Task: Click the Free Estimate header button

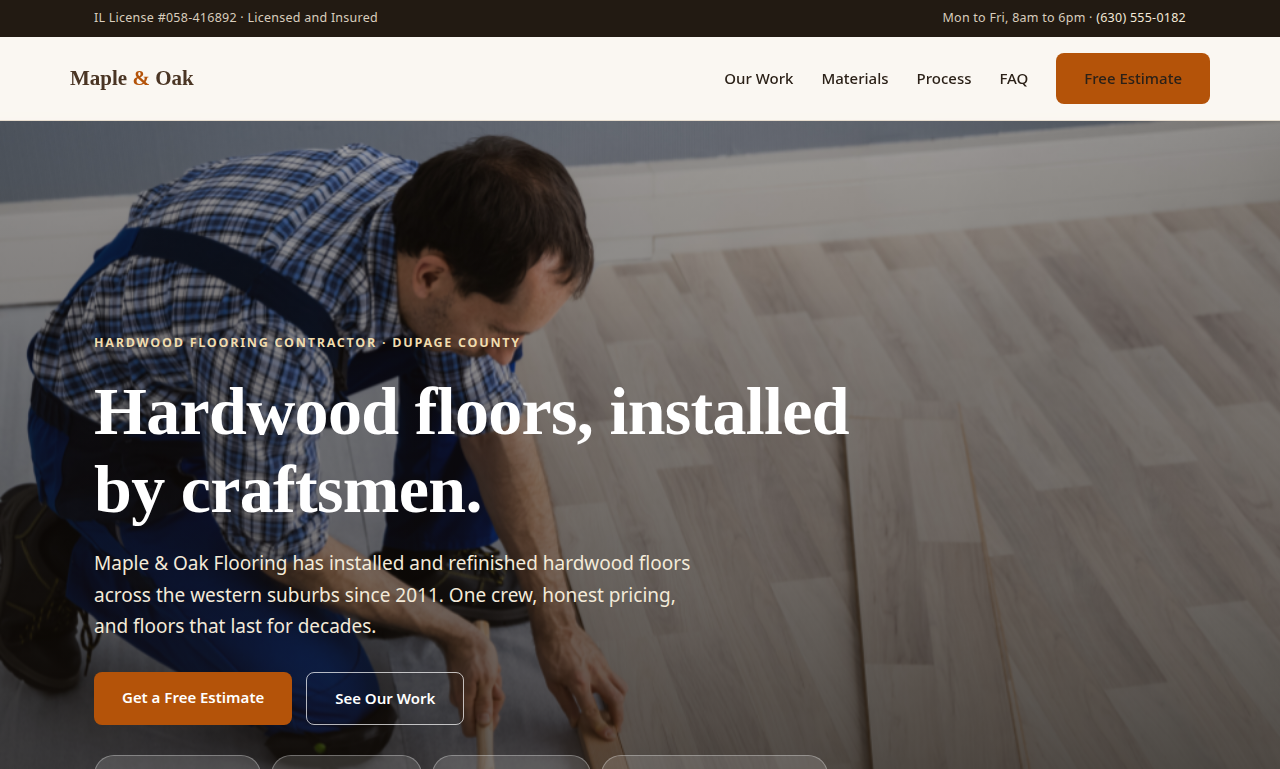Action: (1133, 79)
